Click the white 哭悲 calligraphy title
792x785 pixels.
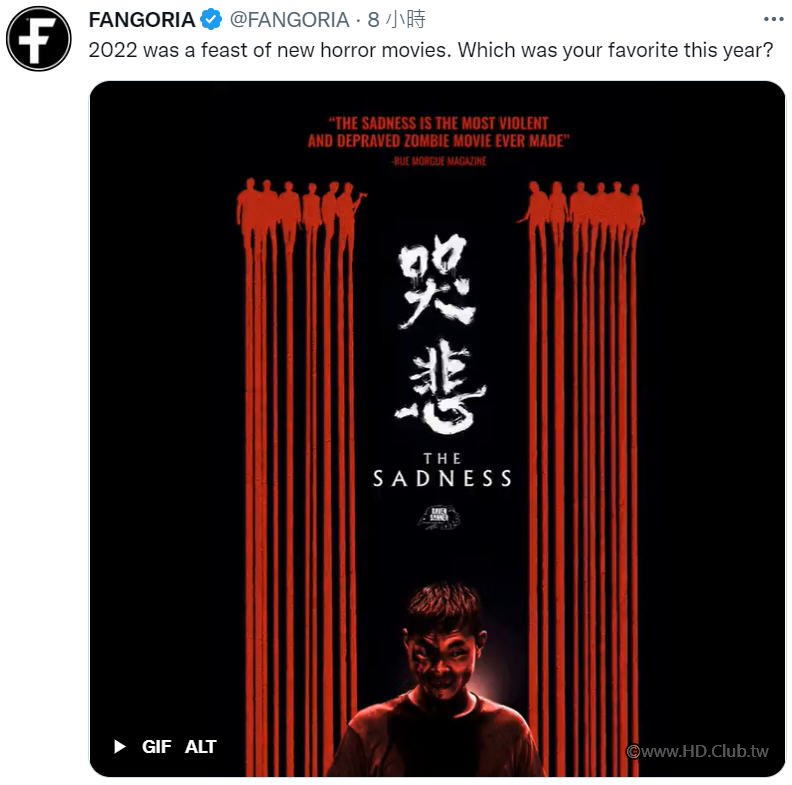coord(440,333)
